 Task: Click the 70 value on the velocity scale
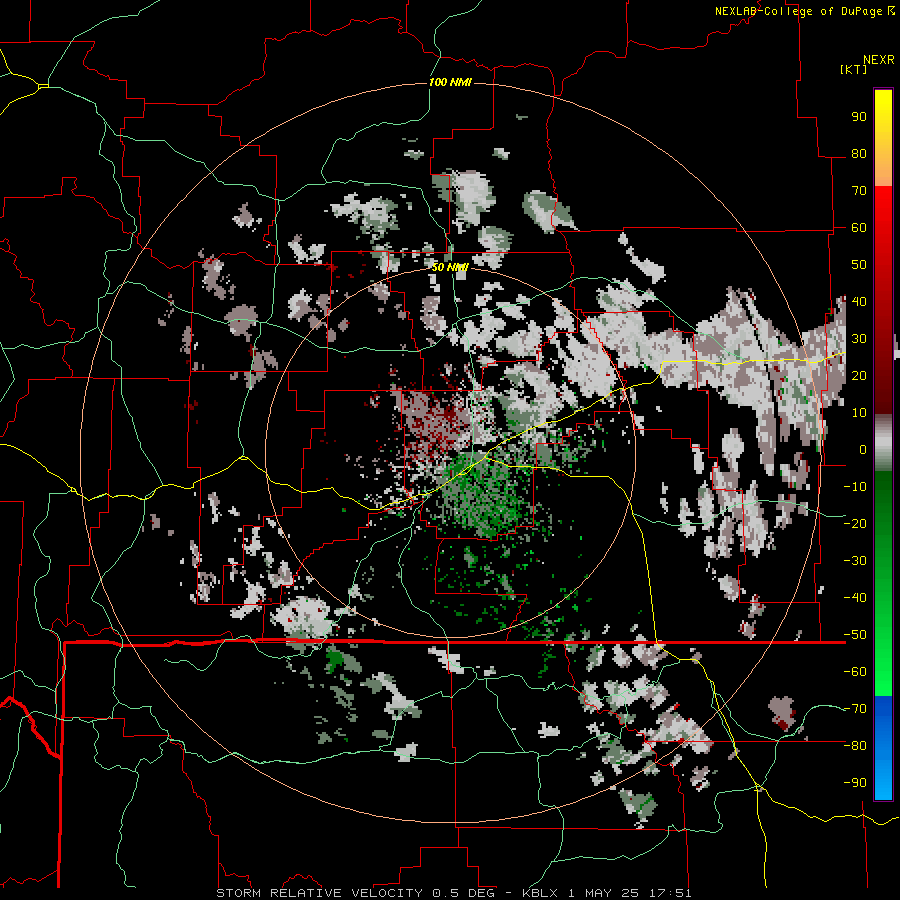pyautogui.click(x=859, y=191)
